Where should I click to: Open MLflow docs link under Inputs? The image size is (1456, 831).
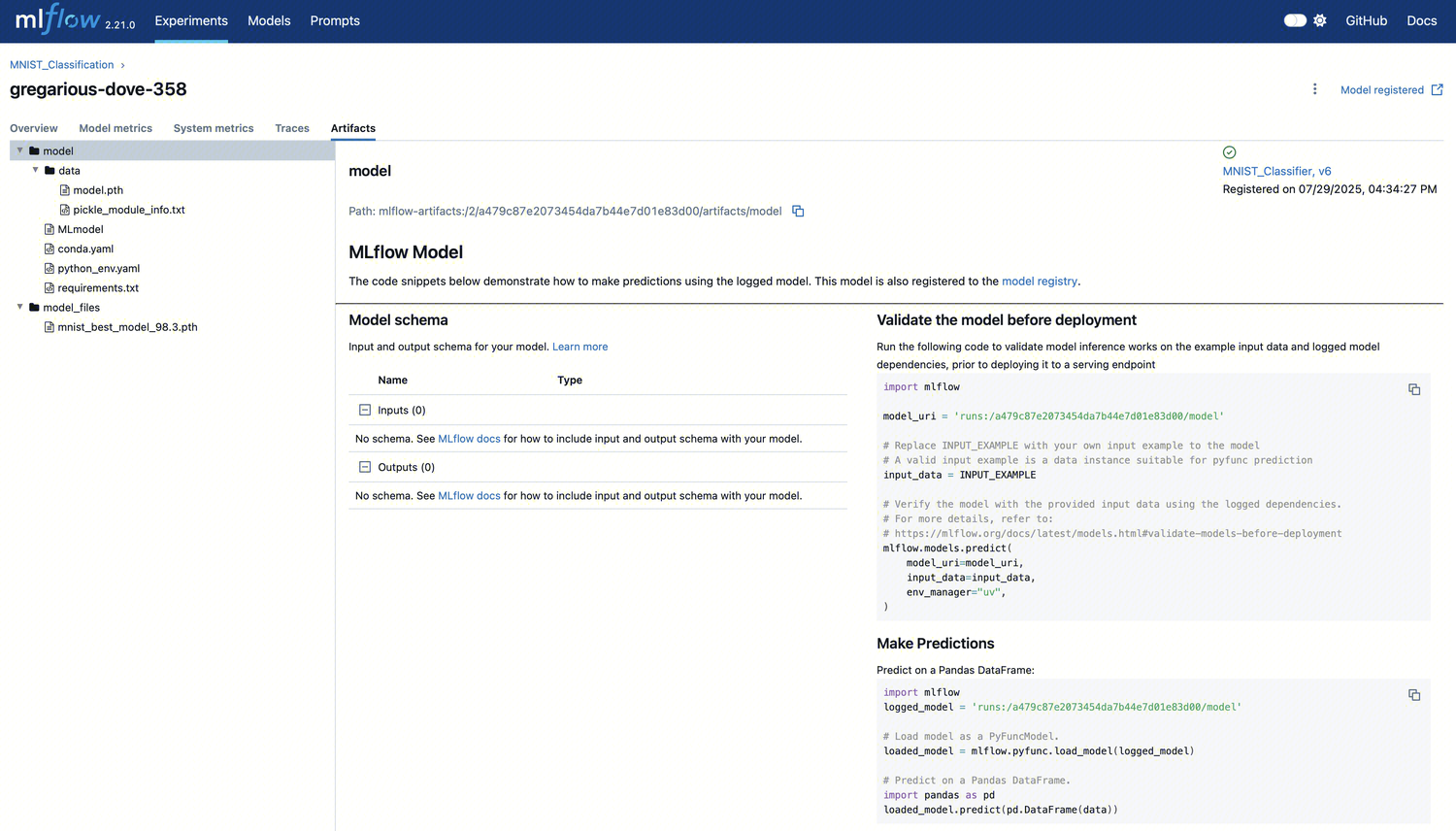coord(469,439)
